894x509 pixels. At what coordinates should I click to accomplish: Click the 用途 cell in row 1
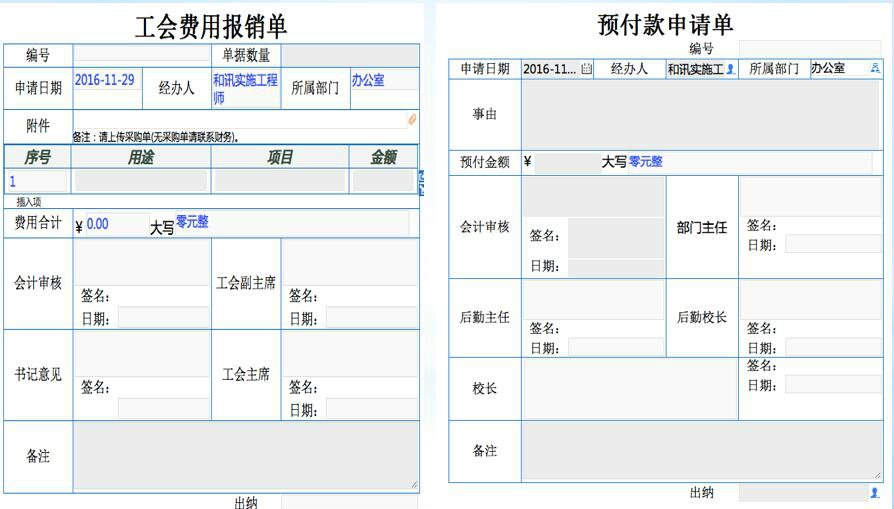point(141,181)
